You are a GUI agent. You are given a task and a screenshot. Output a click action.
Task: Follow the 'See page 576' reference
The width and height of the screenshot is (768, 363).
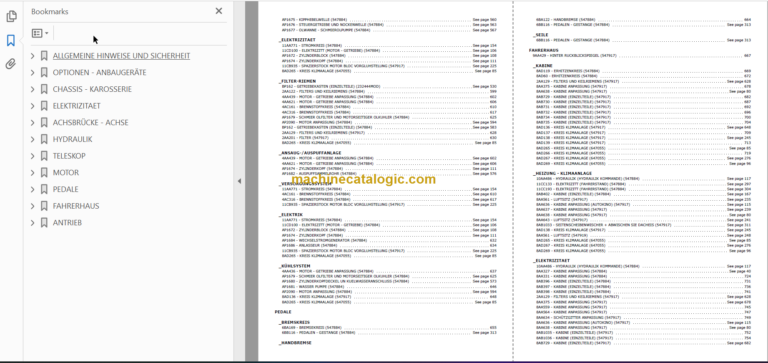(x=484, y=173)
